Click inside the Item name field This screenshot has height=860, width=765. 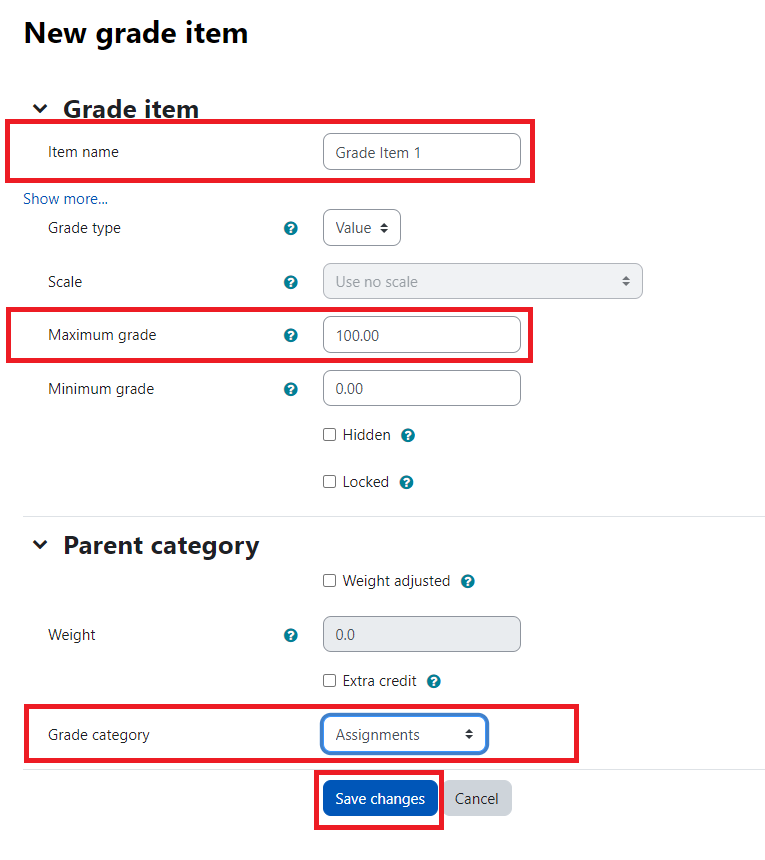click(421, 151)
